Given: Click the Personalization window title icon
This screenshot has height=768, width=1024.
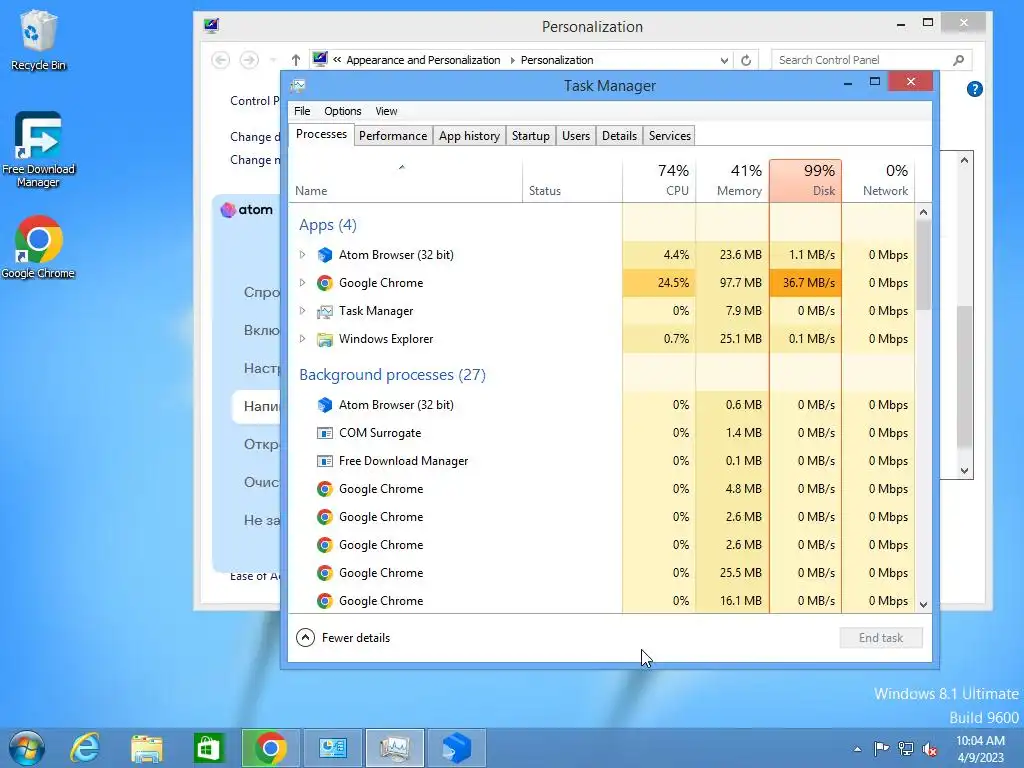Looking at the screenshot, I should click(211, 25).
